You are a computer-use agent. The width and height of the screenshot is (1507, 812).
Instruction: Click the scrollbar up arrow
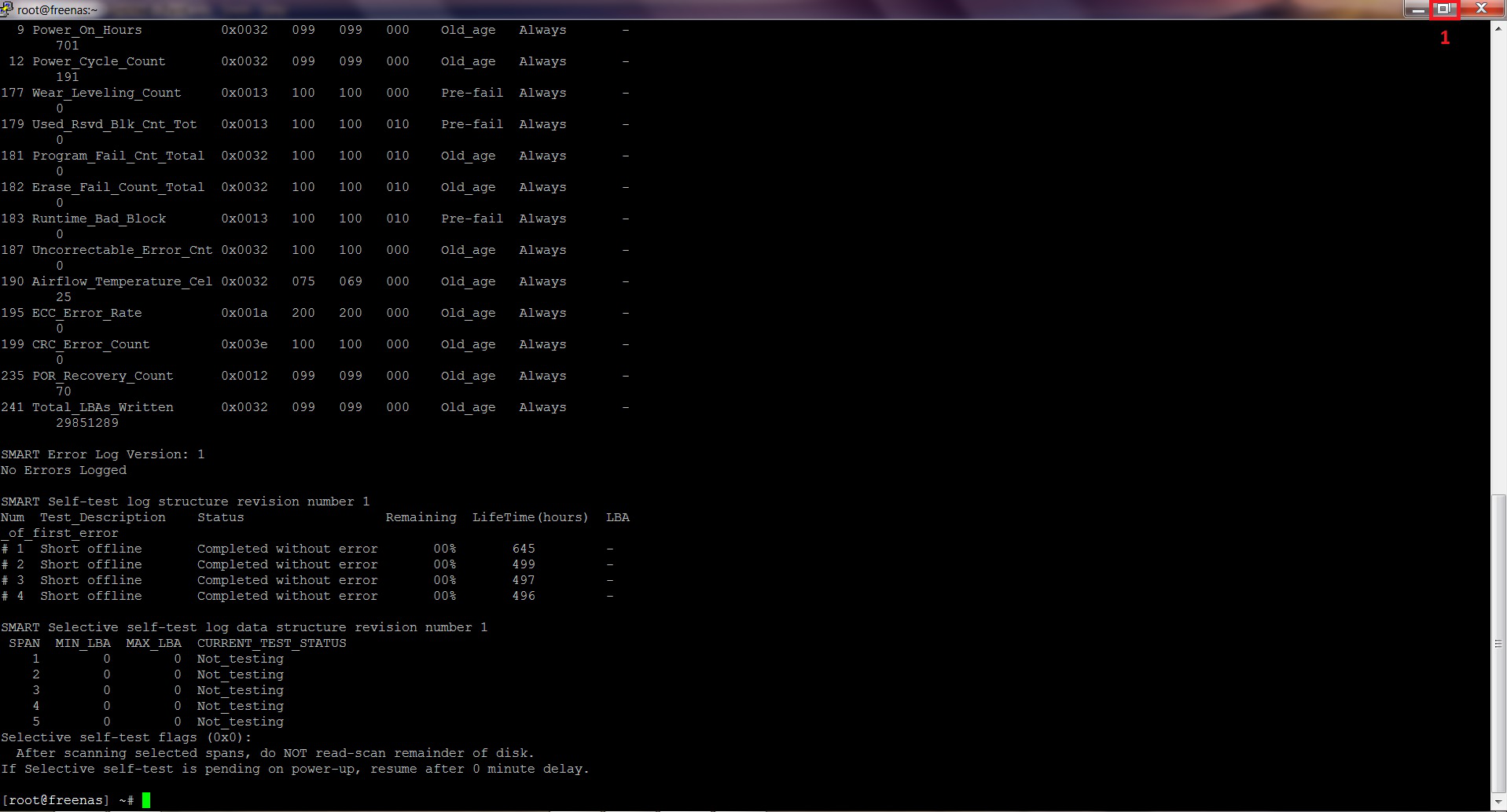(x=1498, y=28)
